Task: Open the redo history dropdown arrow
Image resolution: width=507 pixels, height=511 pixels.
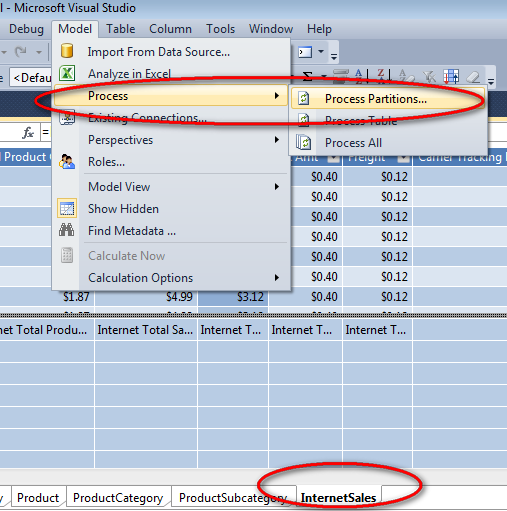Action: (39, 52)
